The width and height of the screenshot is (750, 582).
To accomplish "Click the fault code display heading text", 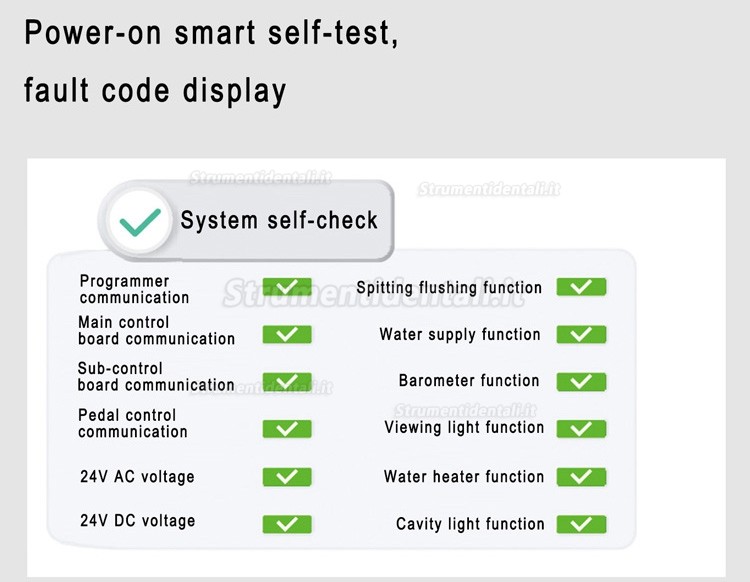I will (x=155, y=91).
